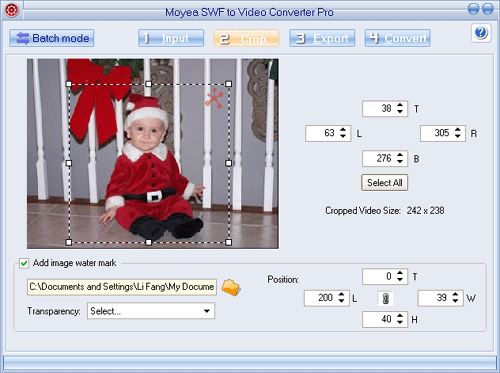Decrease watermark Width with down arrow
Image resolution: width=500 pixels, height=373 pixels.
pyautogui.click(x=455, y=301)
